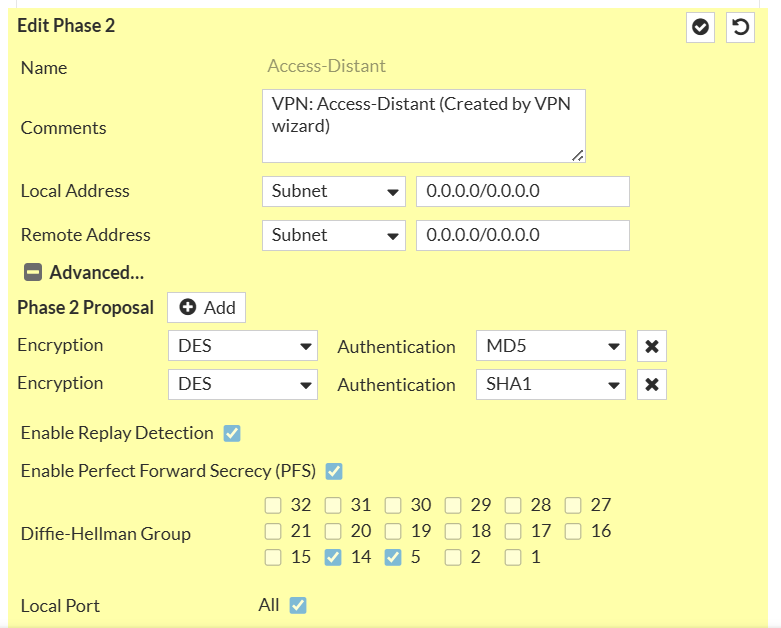Screen dimensions: 781x628
Task: Remove the DES-MD5 proposal row
Action: click(652, 346)
